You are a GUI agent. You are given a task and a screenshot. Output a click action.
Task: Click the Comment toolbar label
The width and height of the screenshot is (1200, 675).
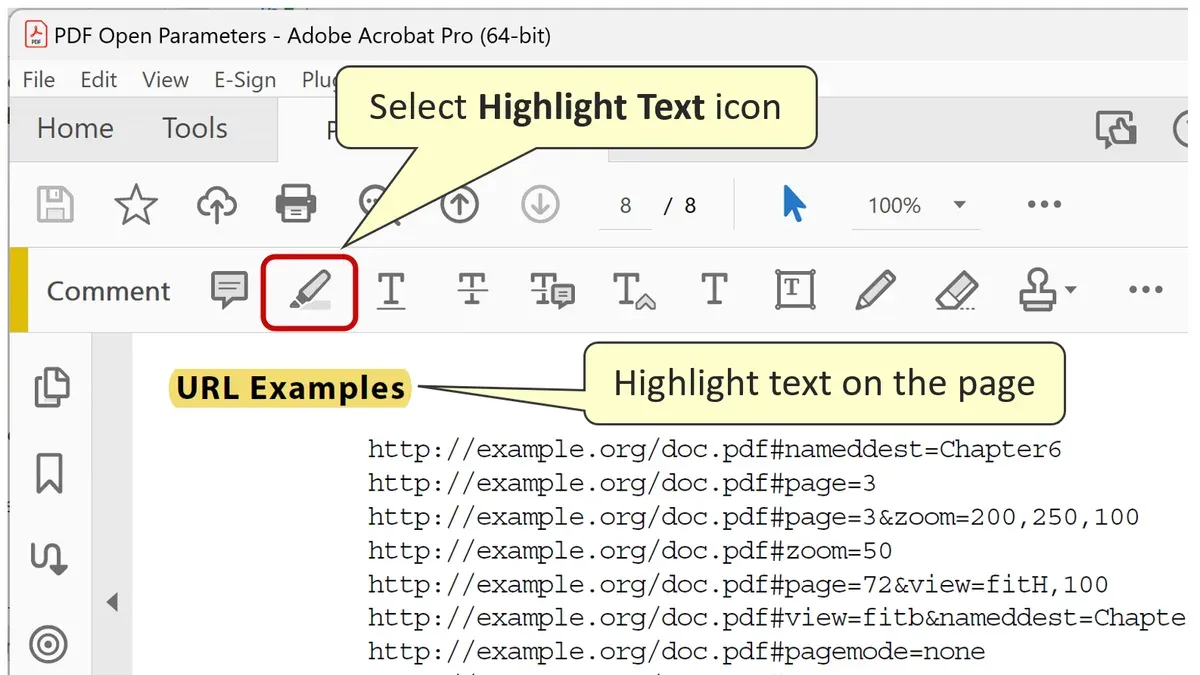109,291
